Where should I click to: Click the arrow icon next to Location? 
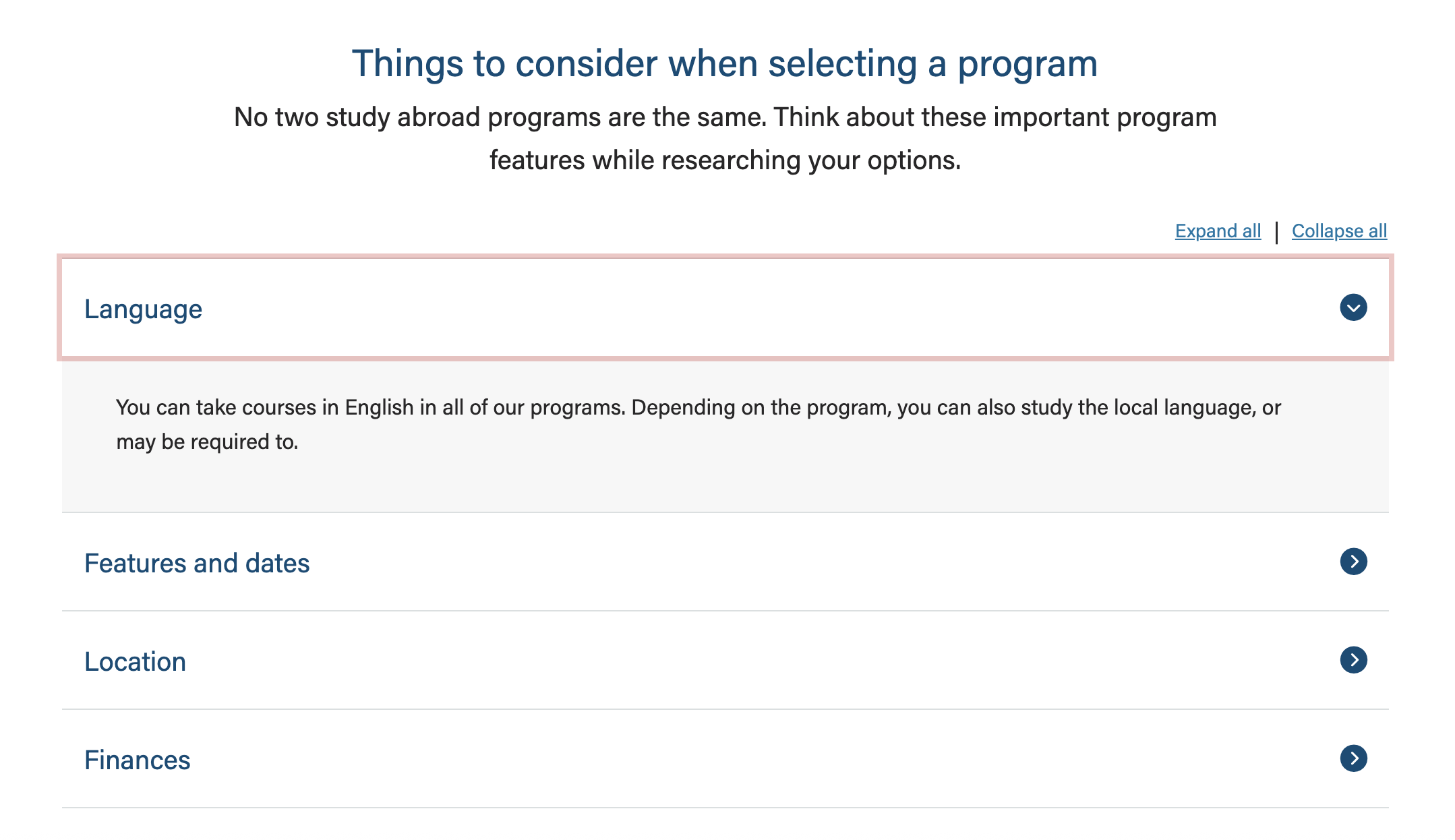1353,660
